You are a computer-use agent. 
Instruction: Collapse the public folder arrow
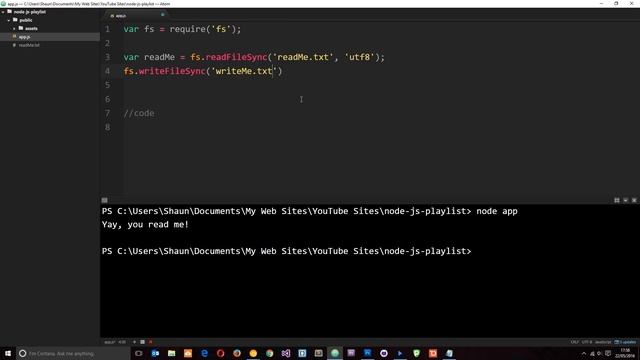[9, 20]
